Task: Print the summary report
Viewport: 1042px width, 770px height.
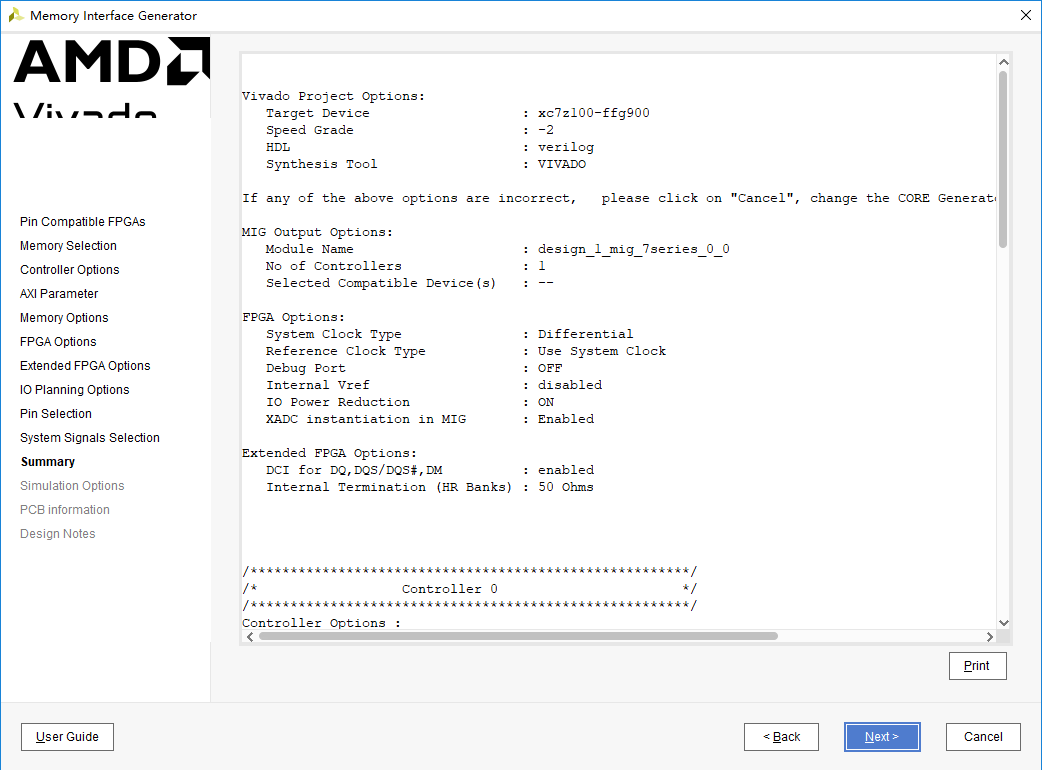Action: pos(978,666)
